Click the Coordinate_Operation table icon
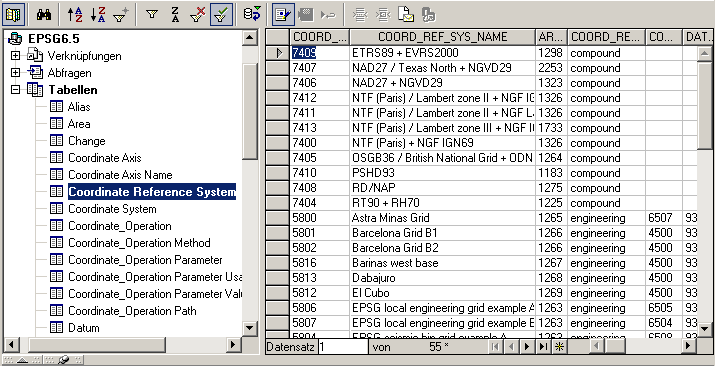Screen dimensions: 715x366 pyautogui.click(x=56, y=226)
